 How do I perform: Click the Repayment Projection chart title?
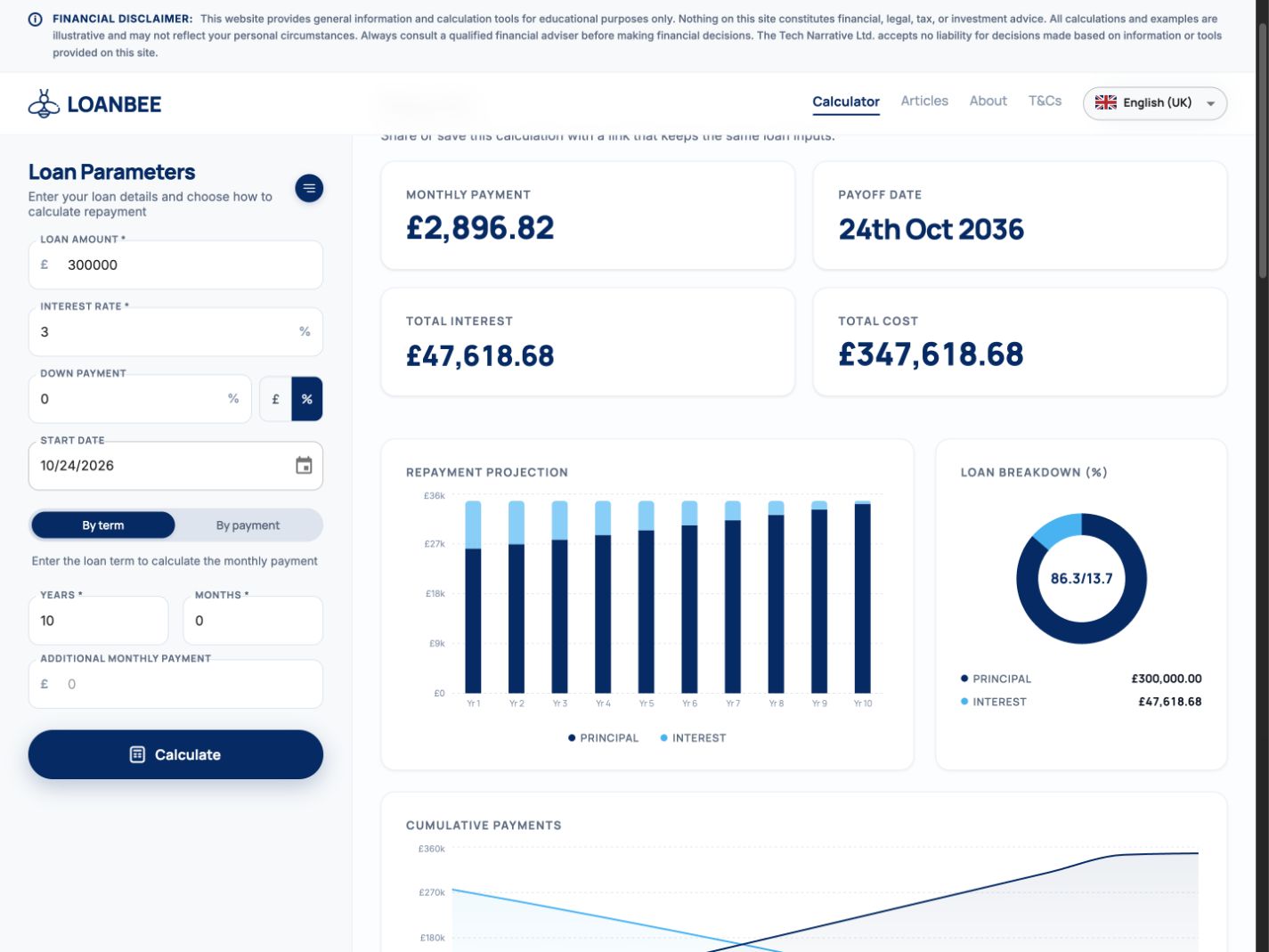point(487,473)
